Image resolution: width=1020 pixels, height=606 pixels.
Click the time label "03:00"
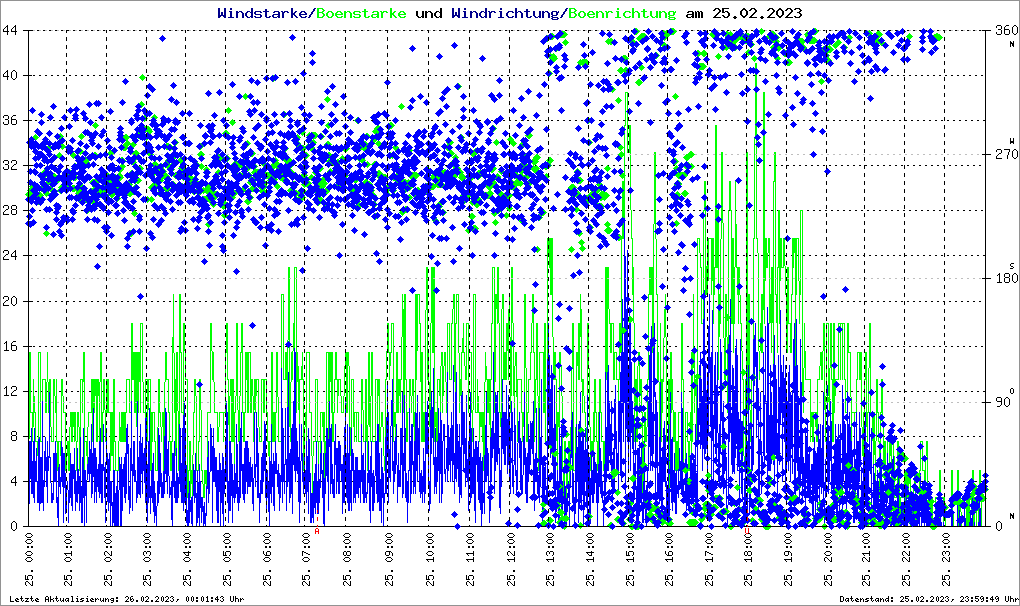(x=148, y=547)
